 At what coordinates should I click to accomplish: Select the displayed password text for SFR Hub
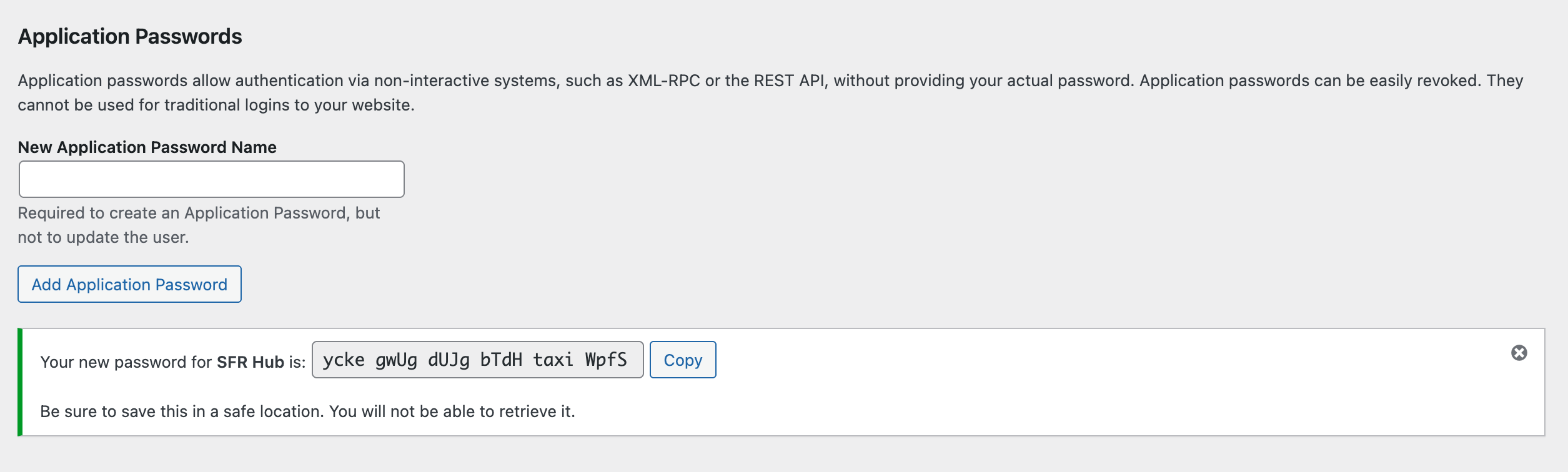coord(477,359)
